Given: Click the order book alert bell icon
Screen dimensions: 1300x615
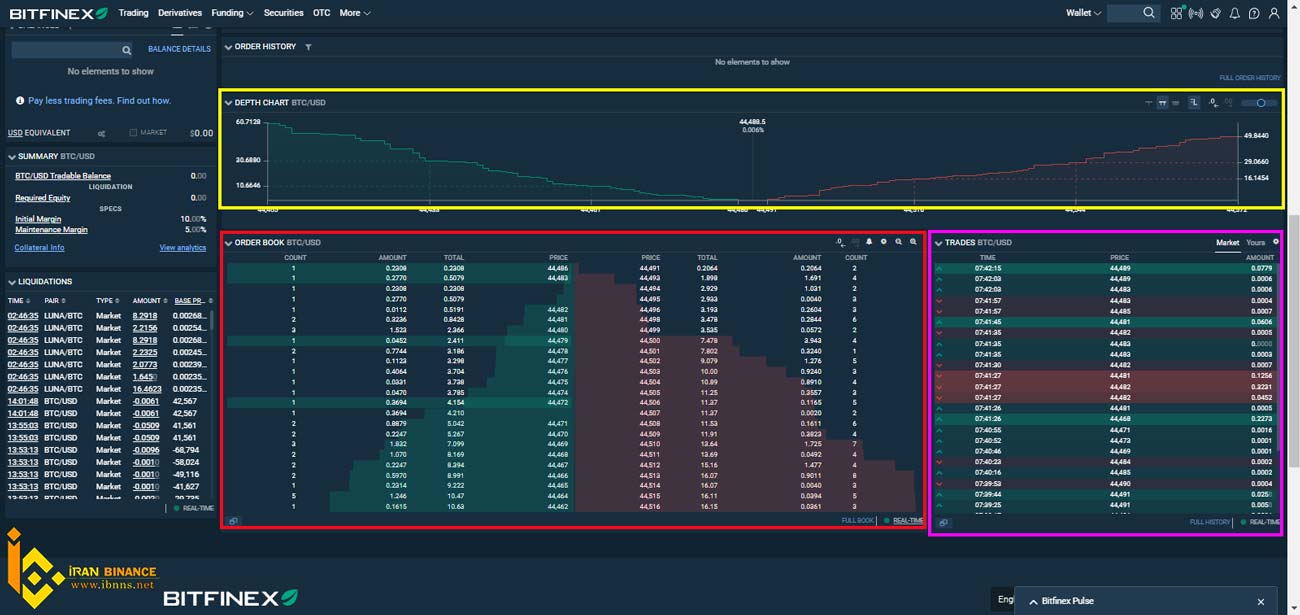Looking at the screenshot, I should (x=869, y=242).
